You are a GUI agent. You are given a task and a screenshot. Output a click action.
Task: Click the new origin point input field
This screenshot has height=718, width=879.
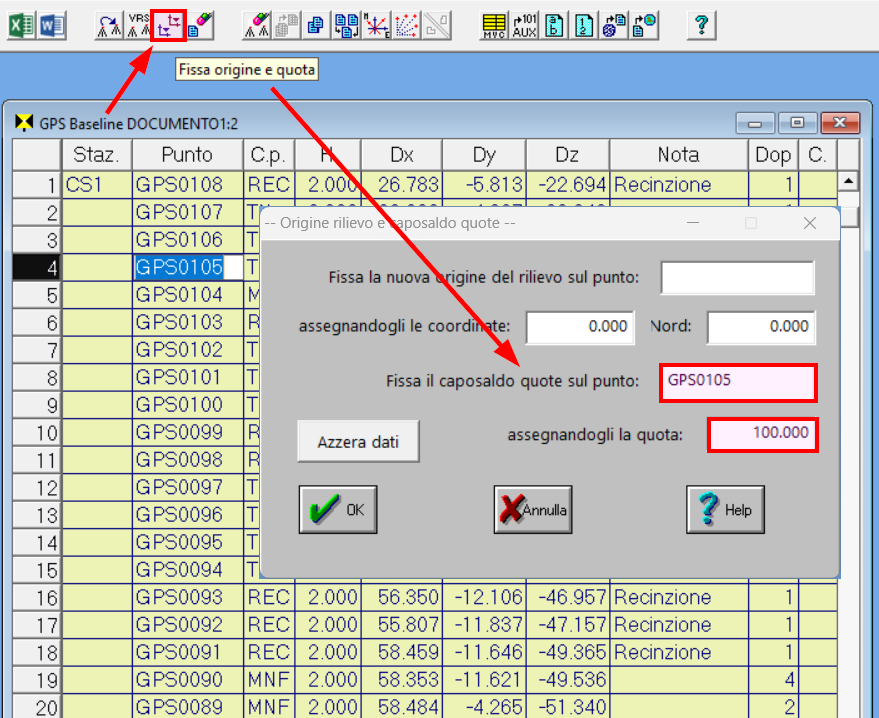click(x=738, y=278)
